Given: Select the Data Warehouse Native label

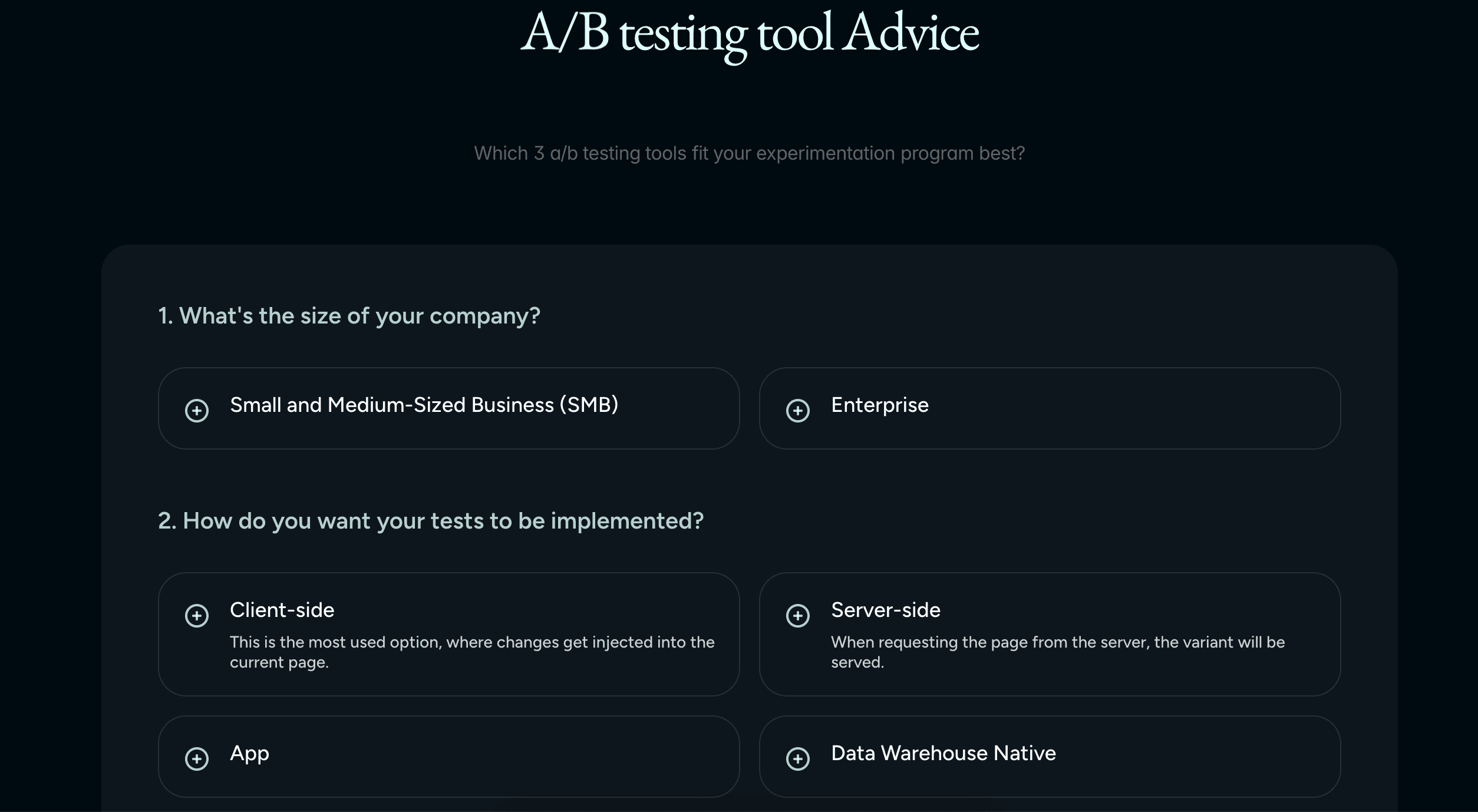Looking at the screenshot, I should click(943, 753).
